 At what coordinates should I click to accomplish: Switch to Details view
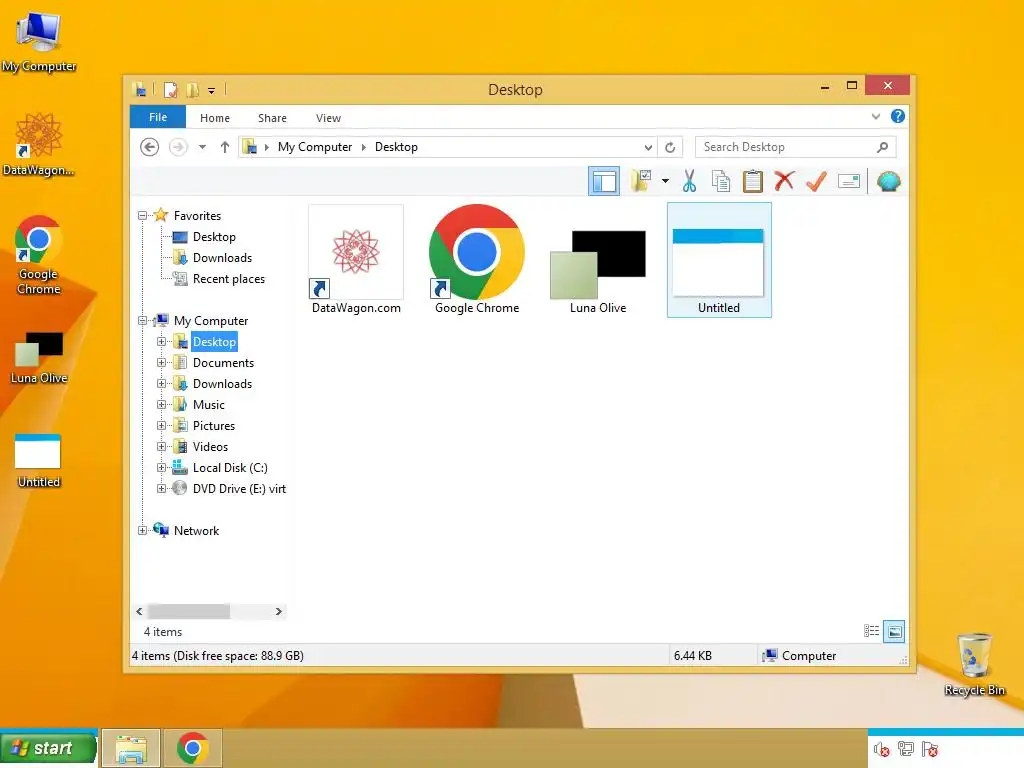[x=871, y=631]
